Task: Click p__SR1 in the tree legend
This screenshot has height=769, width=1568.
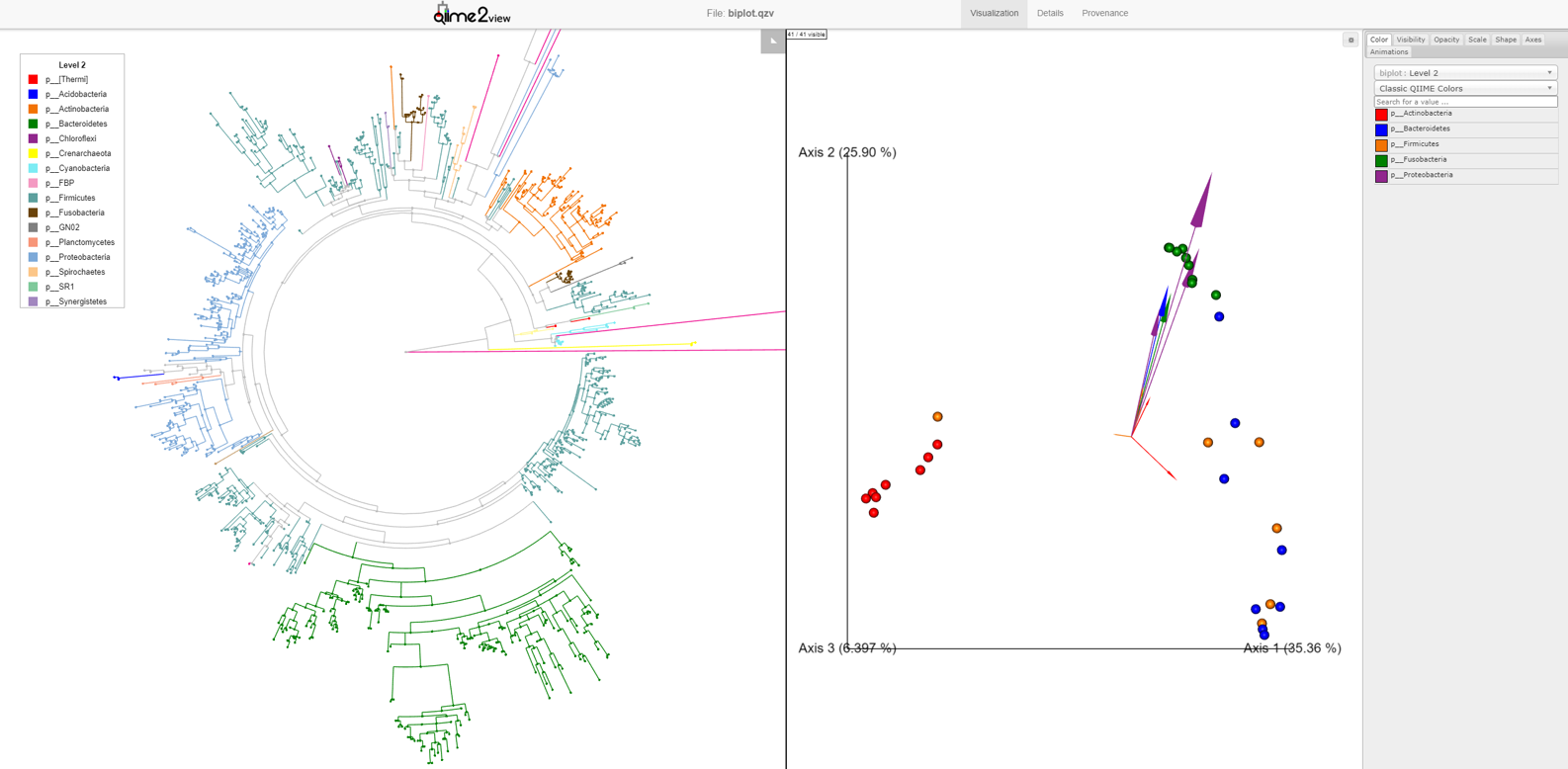Action: [59, 287]
